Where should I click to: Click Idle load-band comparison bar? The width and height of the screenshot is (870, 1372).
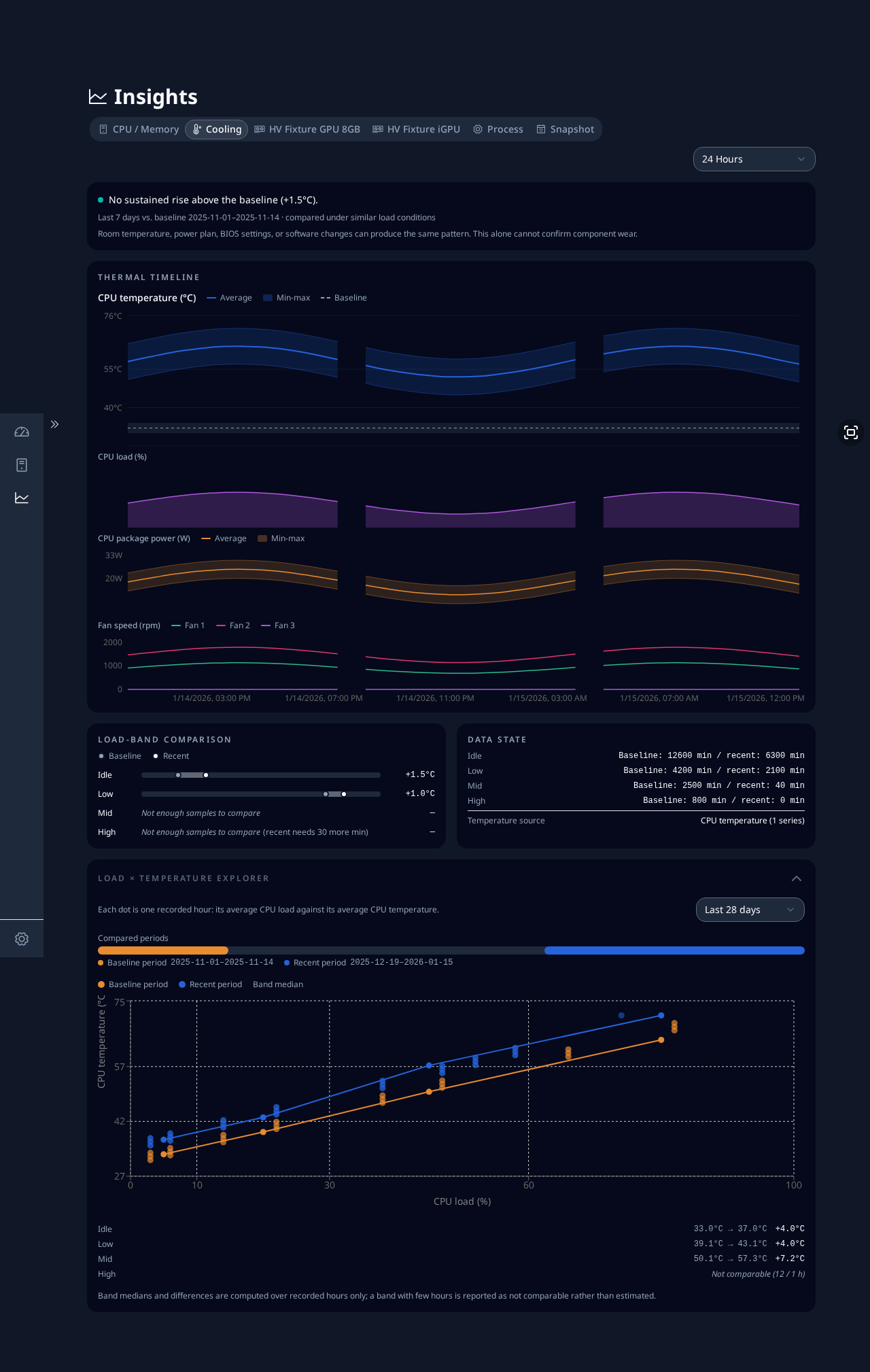click(x=261, y=775)
